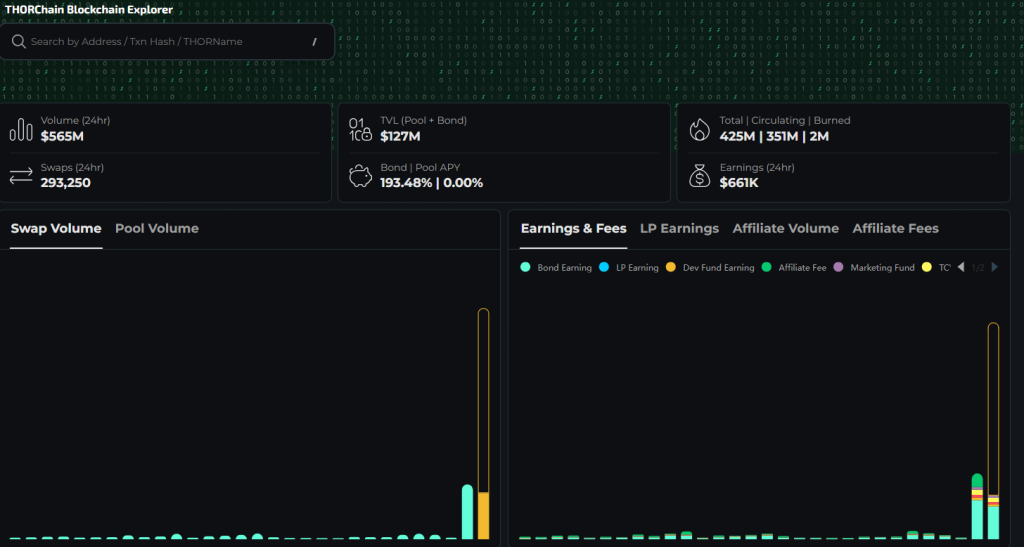
Task: Open the LP Earnings tab
Action: (679, 228)
